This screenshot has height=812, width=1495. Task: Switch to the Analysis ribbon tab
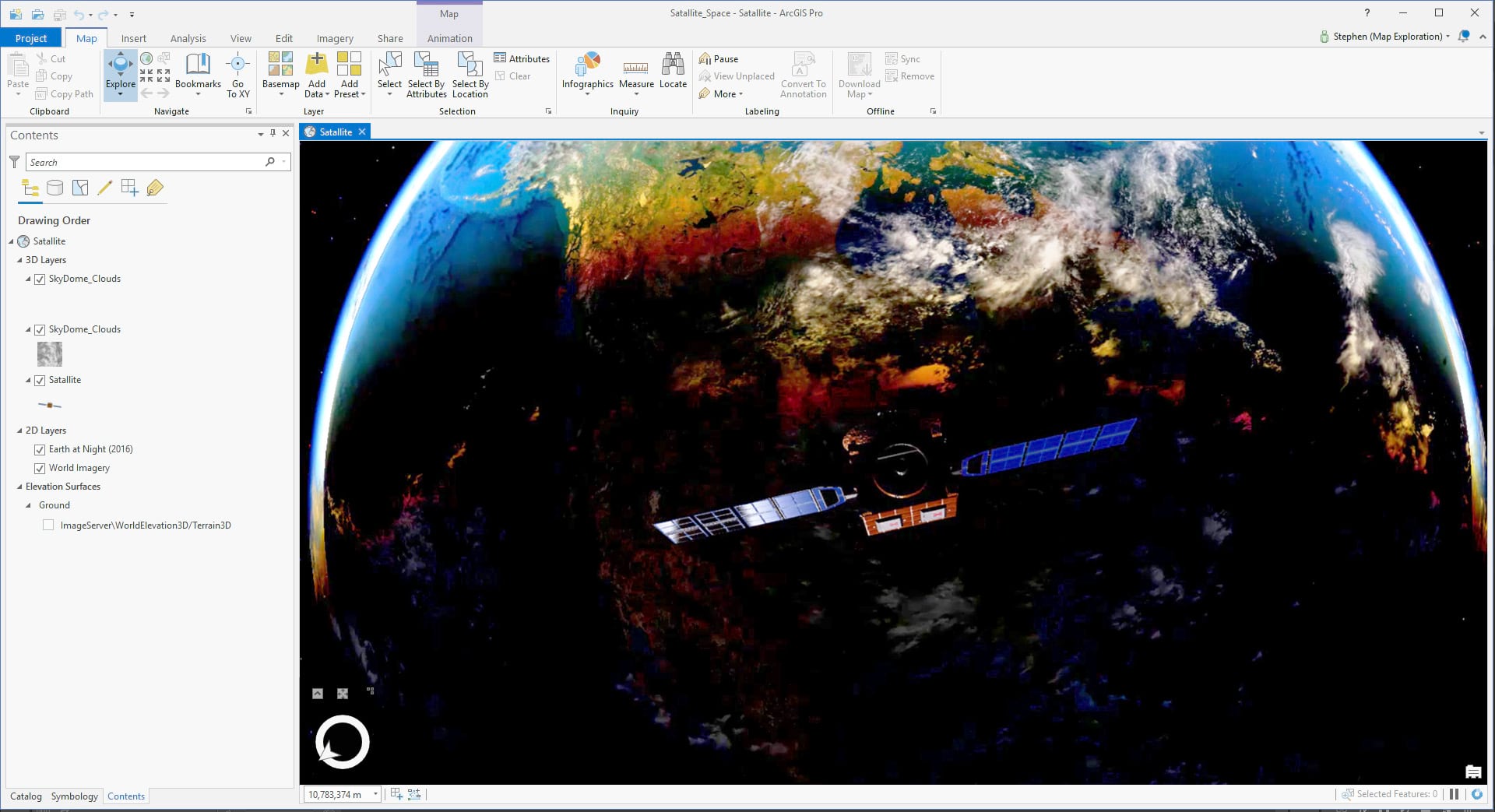point(188,38)
